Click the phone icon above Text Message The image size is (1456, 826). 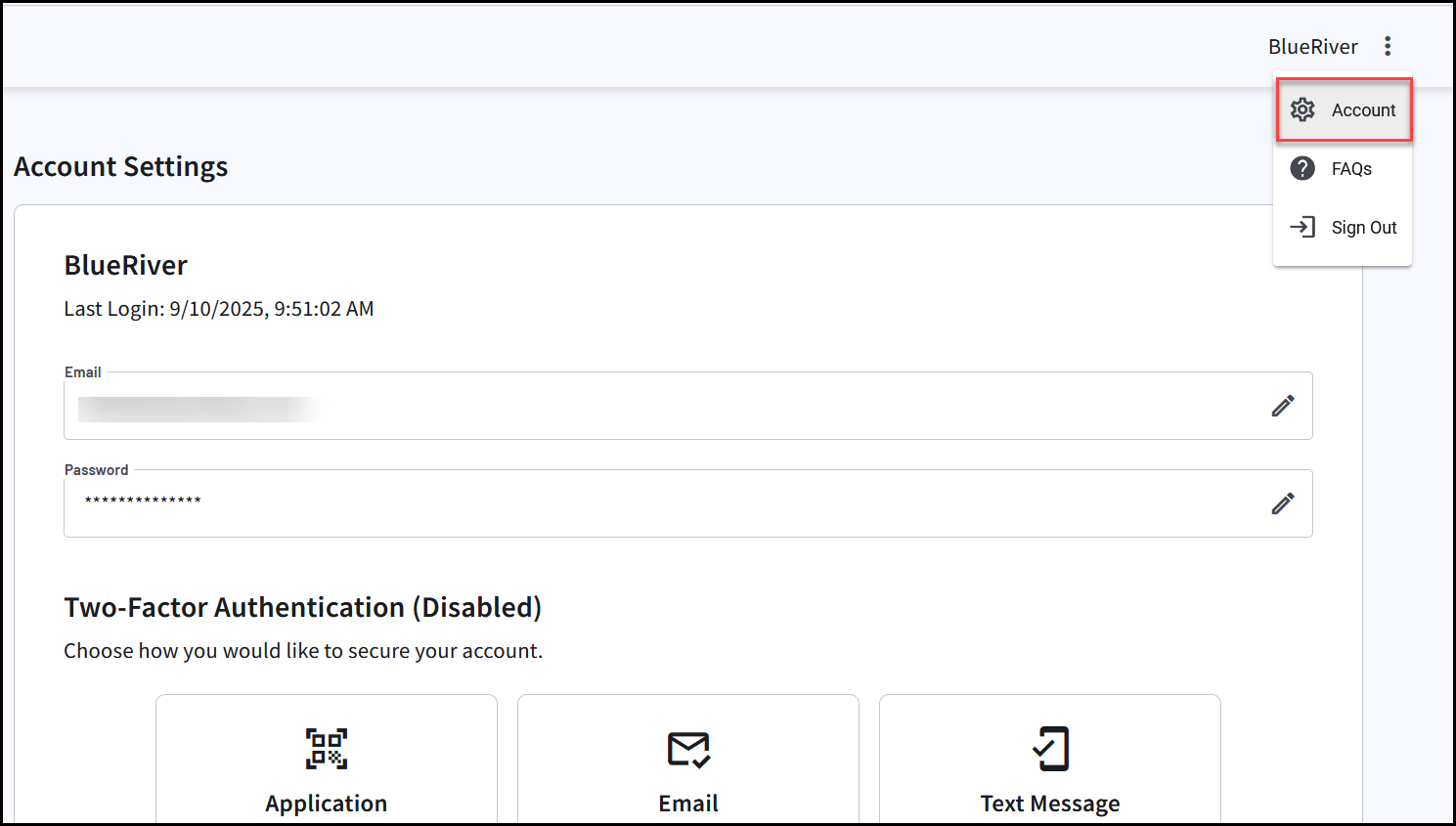click(1050, 749)
